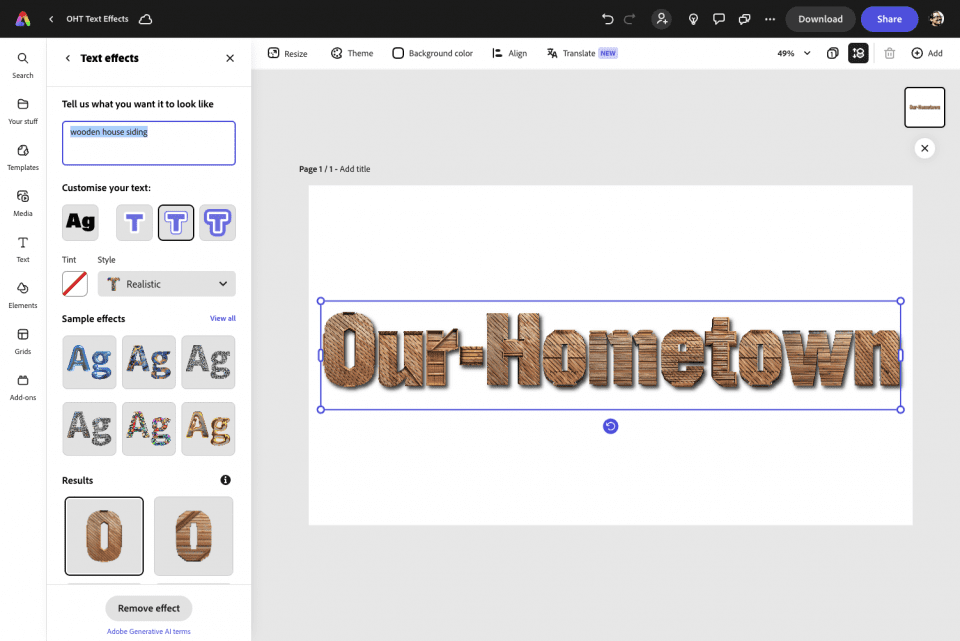Open the Add-ons panel

[x=22, y=385]
